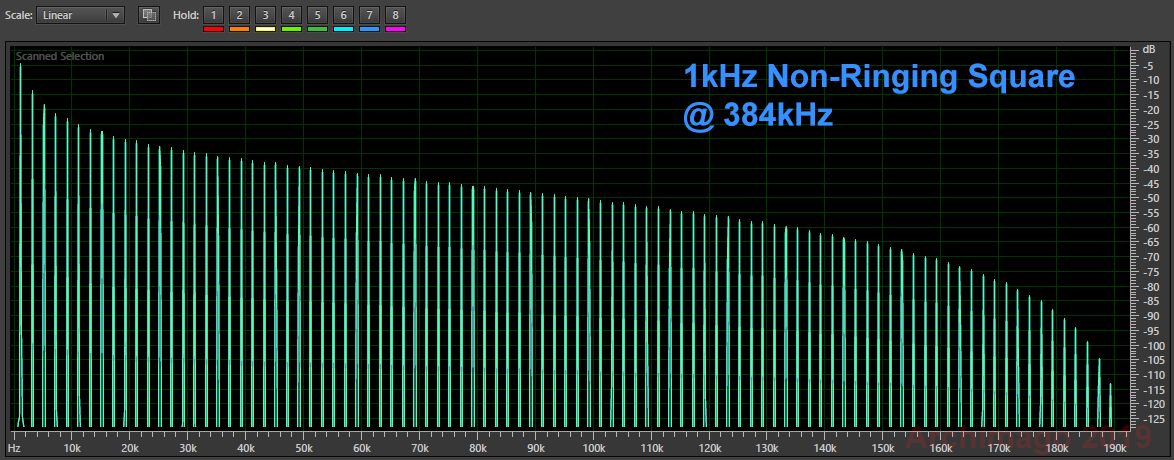This screenshot has width=1174, height=460.
Task: Click the 50k frequency axis label
Action: (x=304, y=448)
